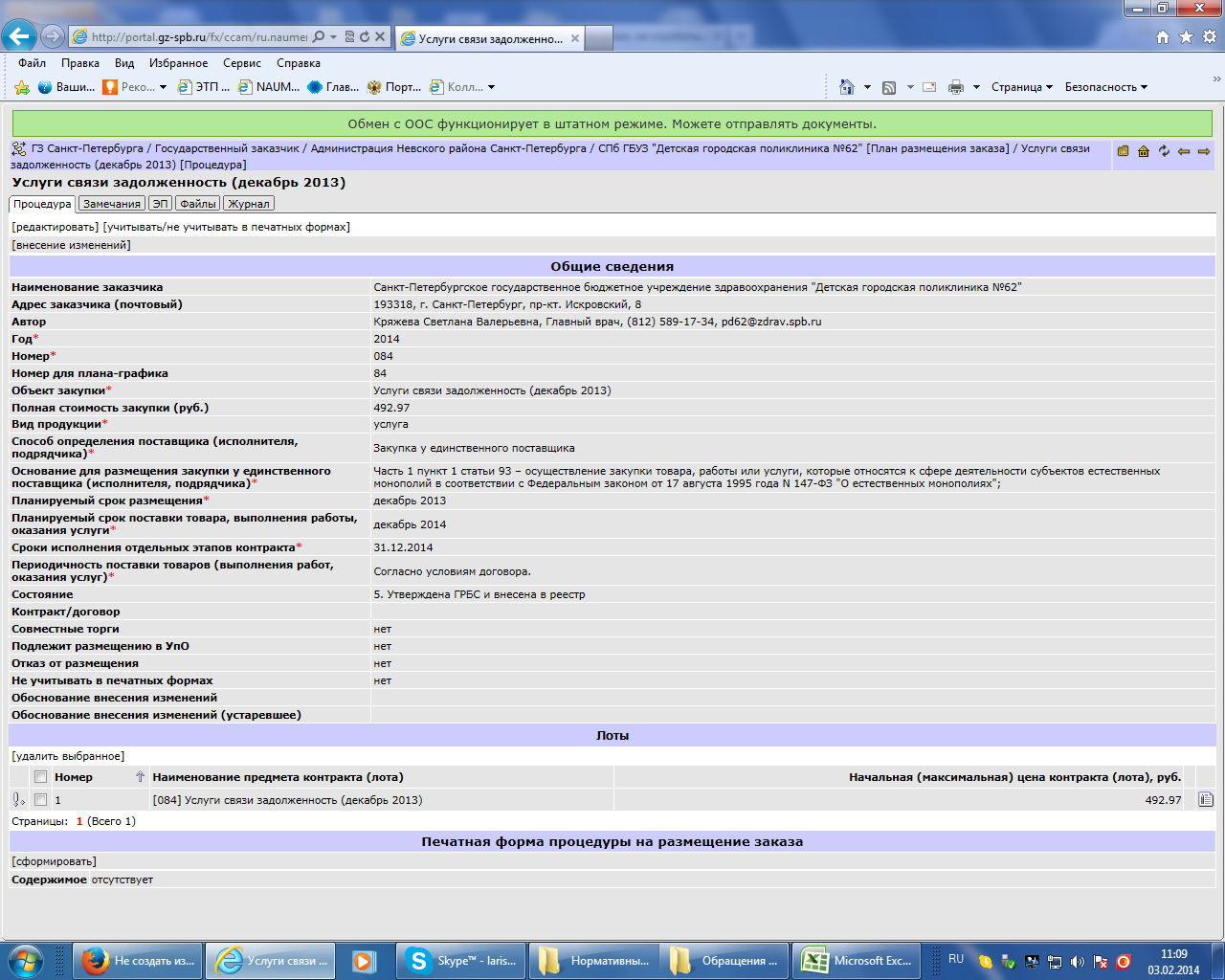Go back with the blue Back arrow
The height and width of the screenshot is (980, 1225).
click(x=20, y=37)
